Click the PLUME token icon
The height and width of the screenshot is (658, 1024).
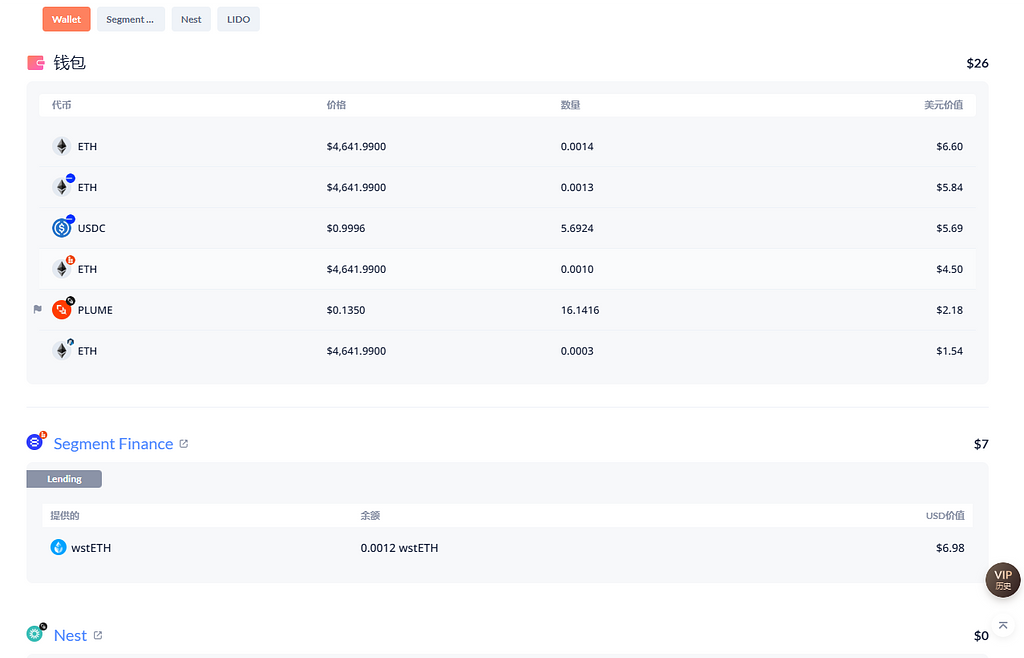point(62,310)
